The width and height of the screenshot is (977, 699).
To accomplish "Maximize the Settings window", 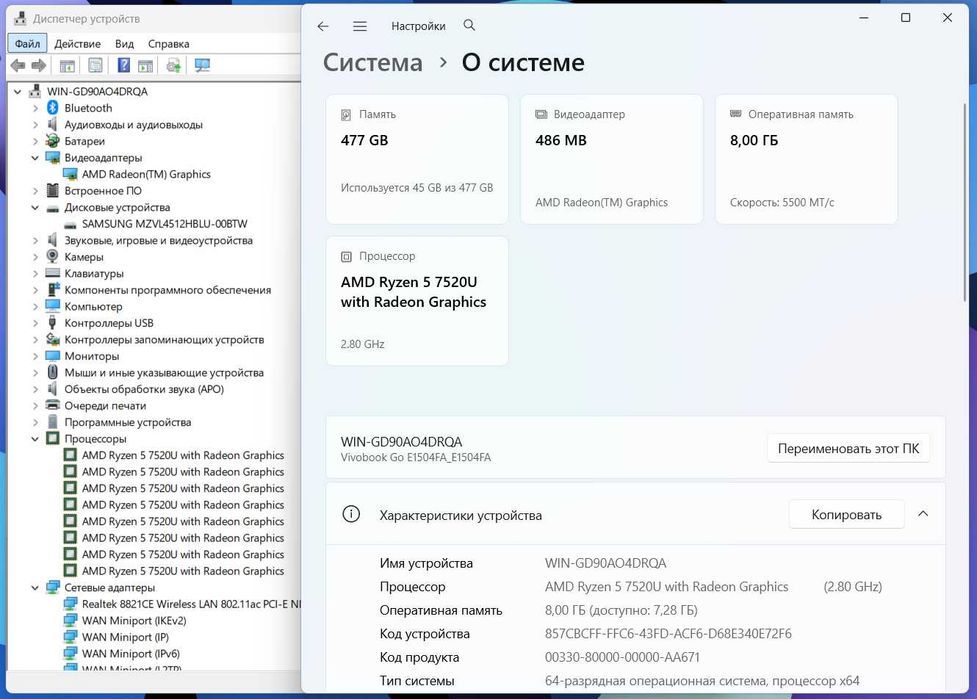I will tap(905, 18).
